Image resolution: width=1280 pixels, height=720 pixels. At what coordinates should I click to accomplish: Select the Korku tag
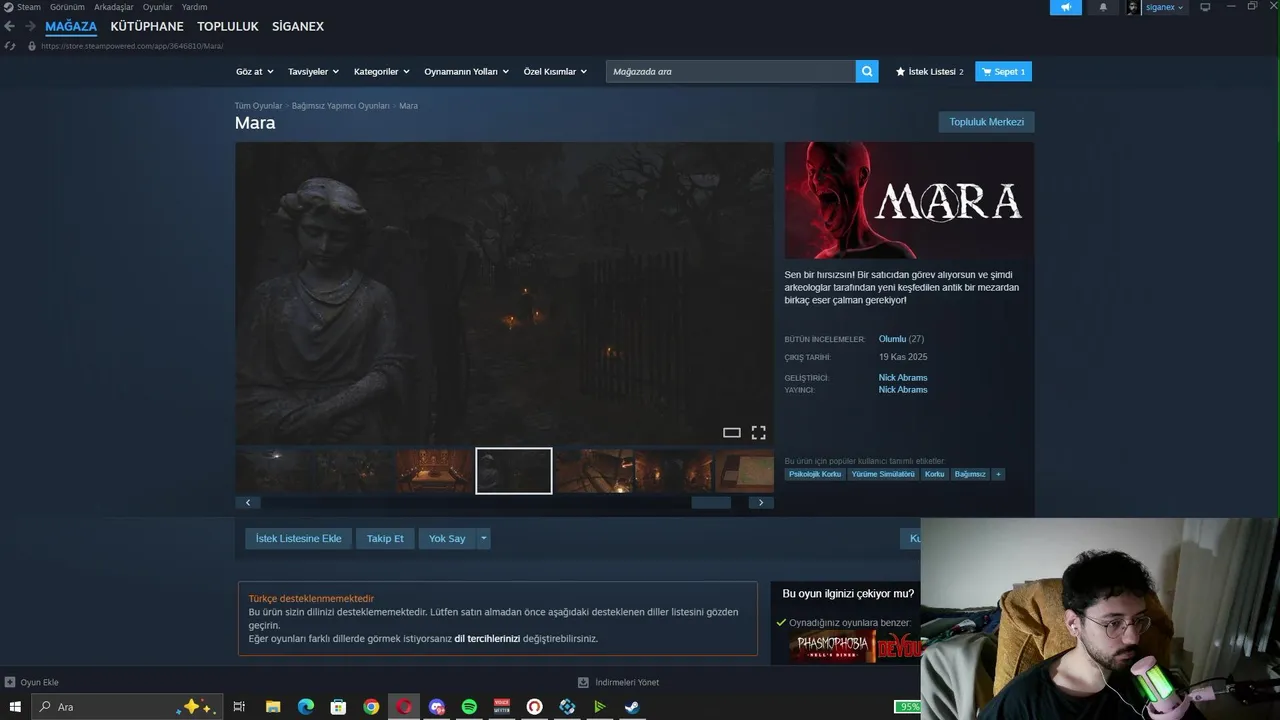[934, 474]
